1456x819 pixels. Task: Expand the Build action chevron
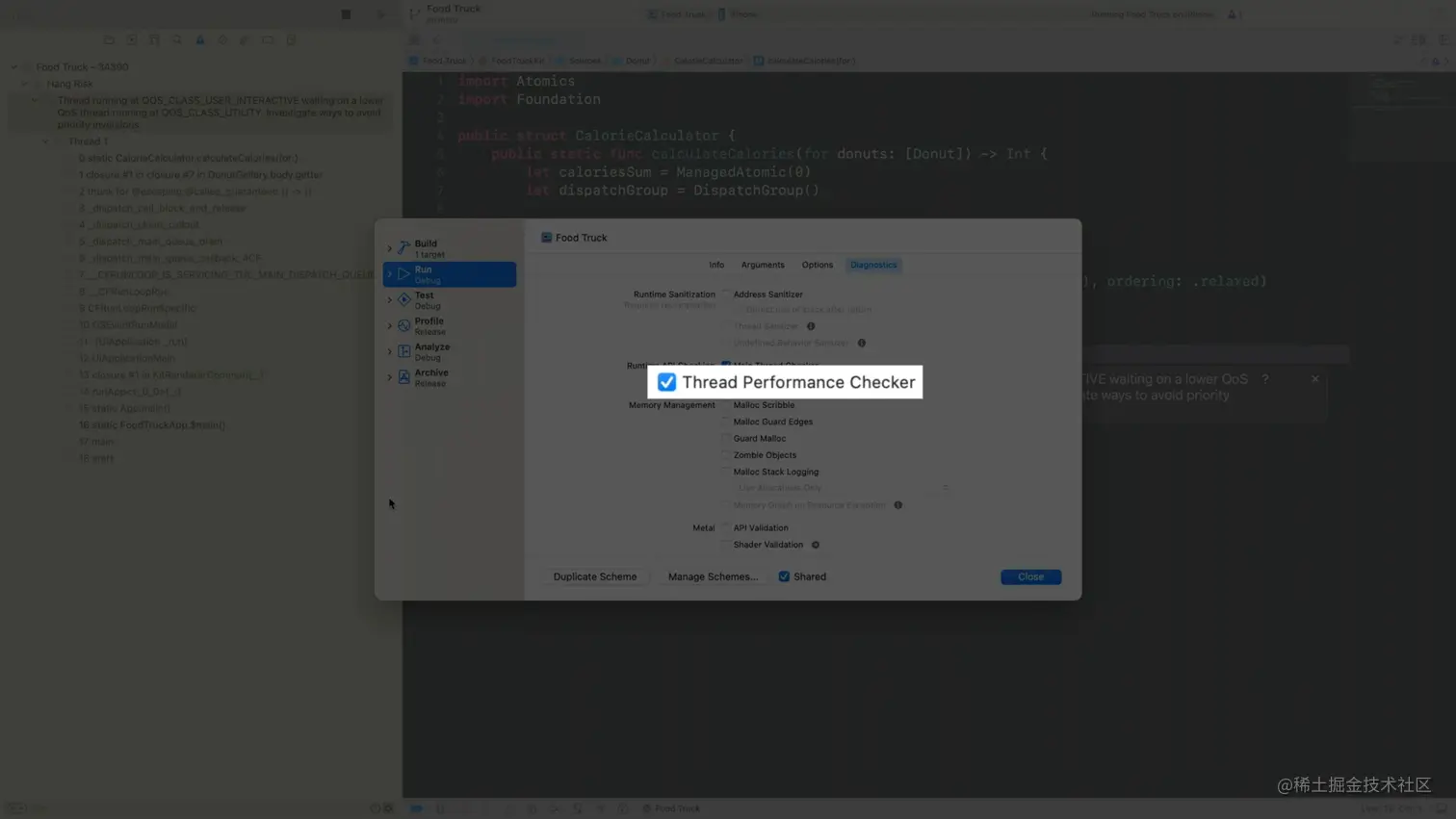click(x=390, y=248)
